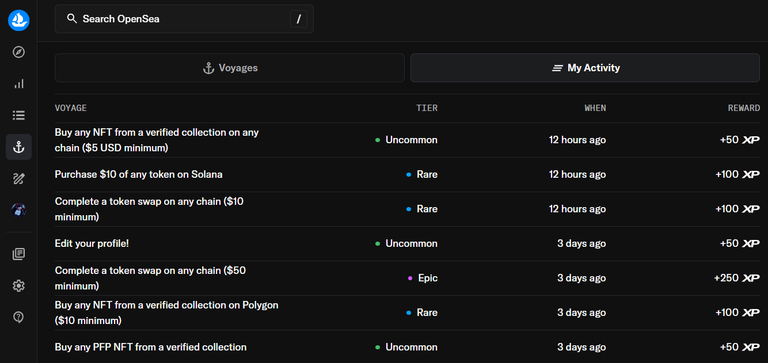Switch to the Voyages tab

point(230,68)
